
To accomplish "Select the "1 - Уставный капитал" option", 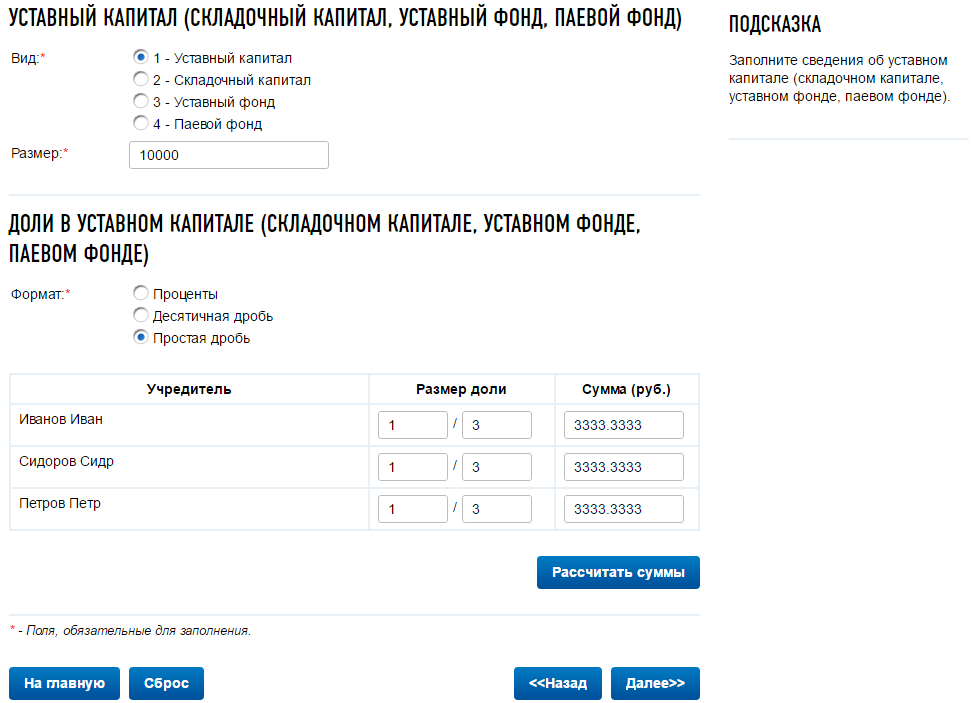I will tap(140, 57).
